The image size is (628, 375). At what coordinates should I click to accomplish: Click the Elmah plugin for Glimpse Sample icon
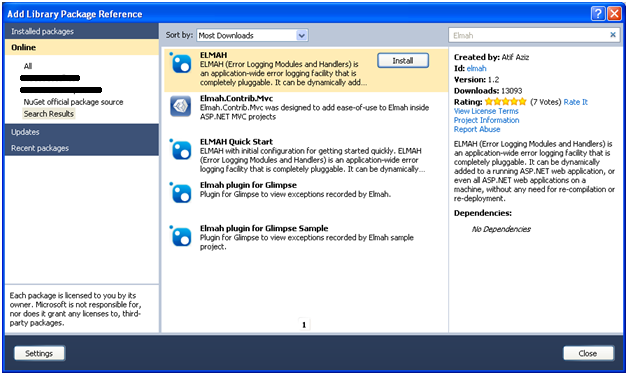(181, 236)
